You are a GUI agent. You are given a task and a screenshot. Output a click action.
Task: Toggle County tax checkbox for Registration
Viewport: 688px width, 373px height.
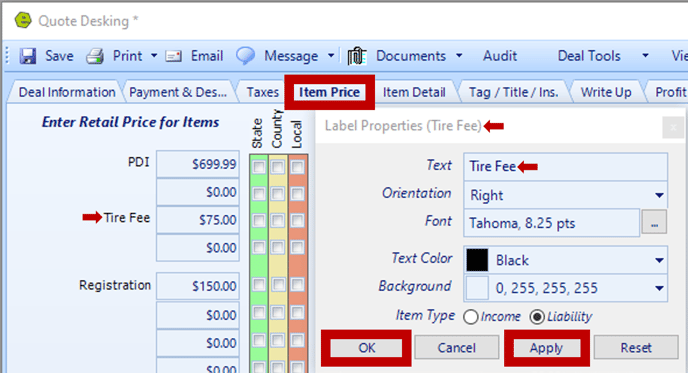pyautogui.click(x=278, y=285)
